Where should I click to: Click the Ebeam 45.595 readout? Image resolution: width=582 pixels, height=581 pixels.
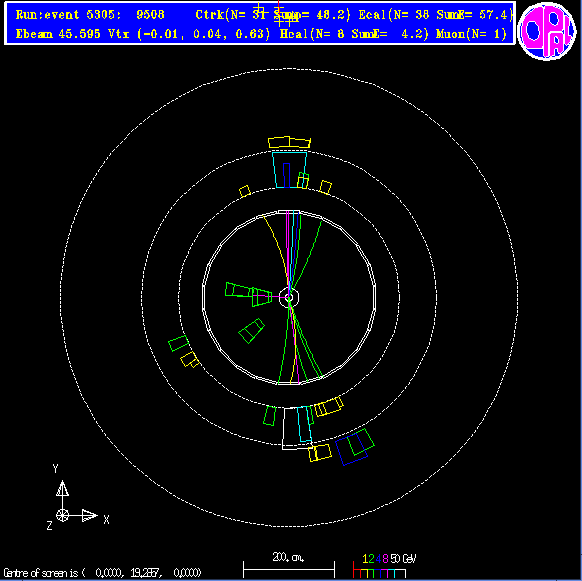point(58,34)
